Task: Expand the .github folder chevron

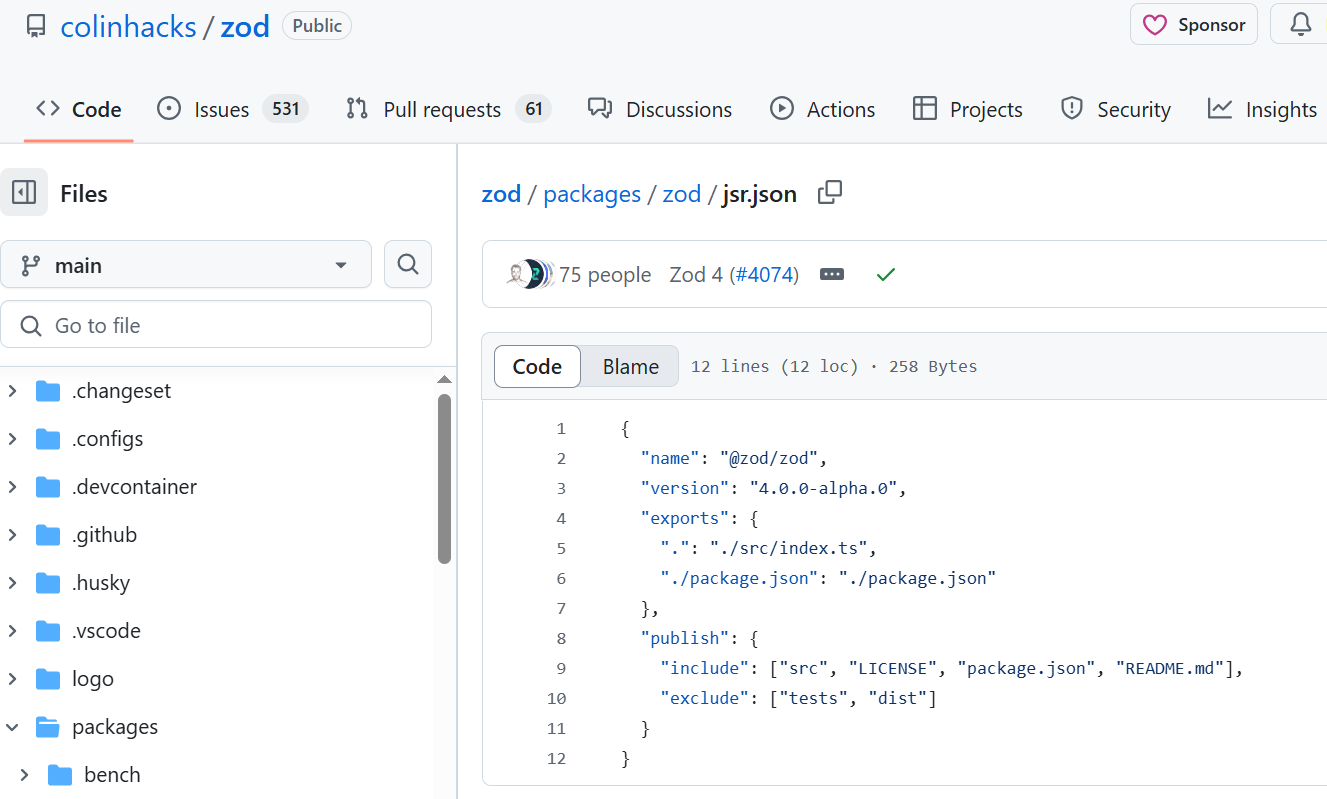Action: click(12, 535)
